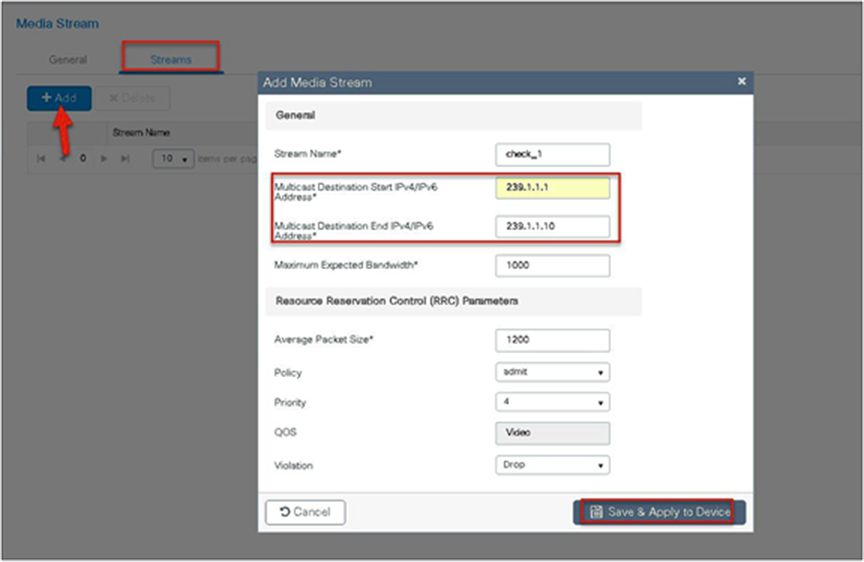This screenshot has height=562, width=864.
Task: Close the Add Media Stream dialog
Action: coord(742,81)
